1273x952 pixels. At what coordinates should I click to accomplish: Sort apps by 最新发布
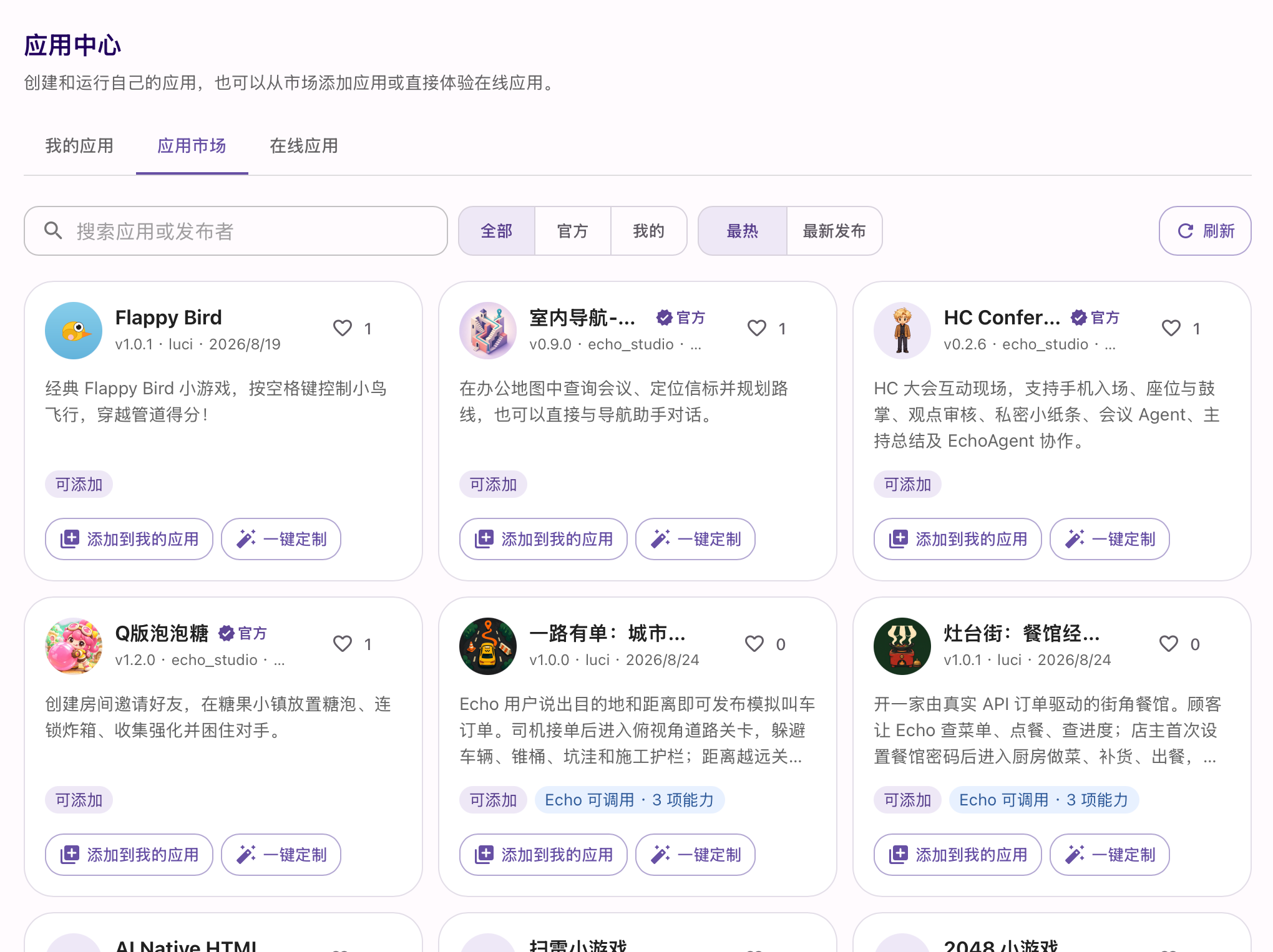(x=834, y=231)
